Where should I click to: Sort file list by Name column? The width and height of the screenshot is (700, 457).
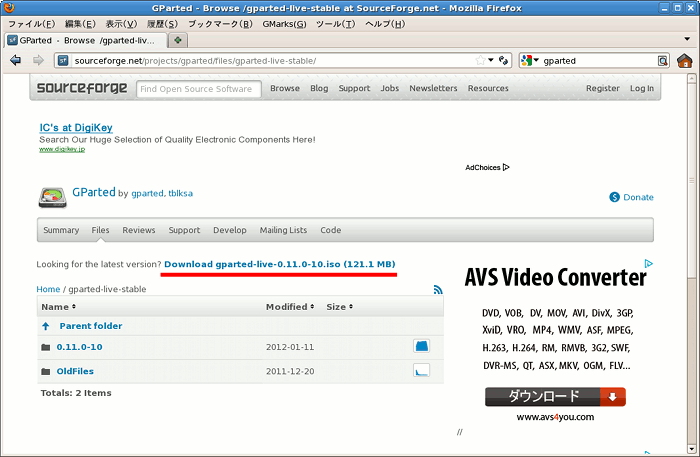point(56,307)
